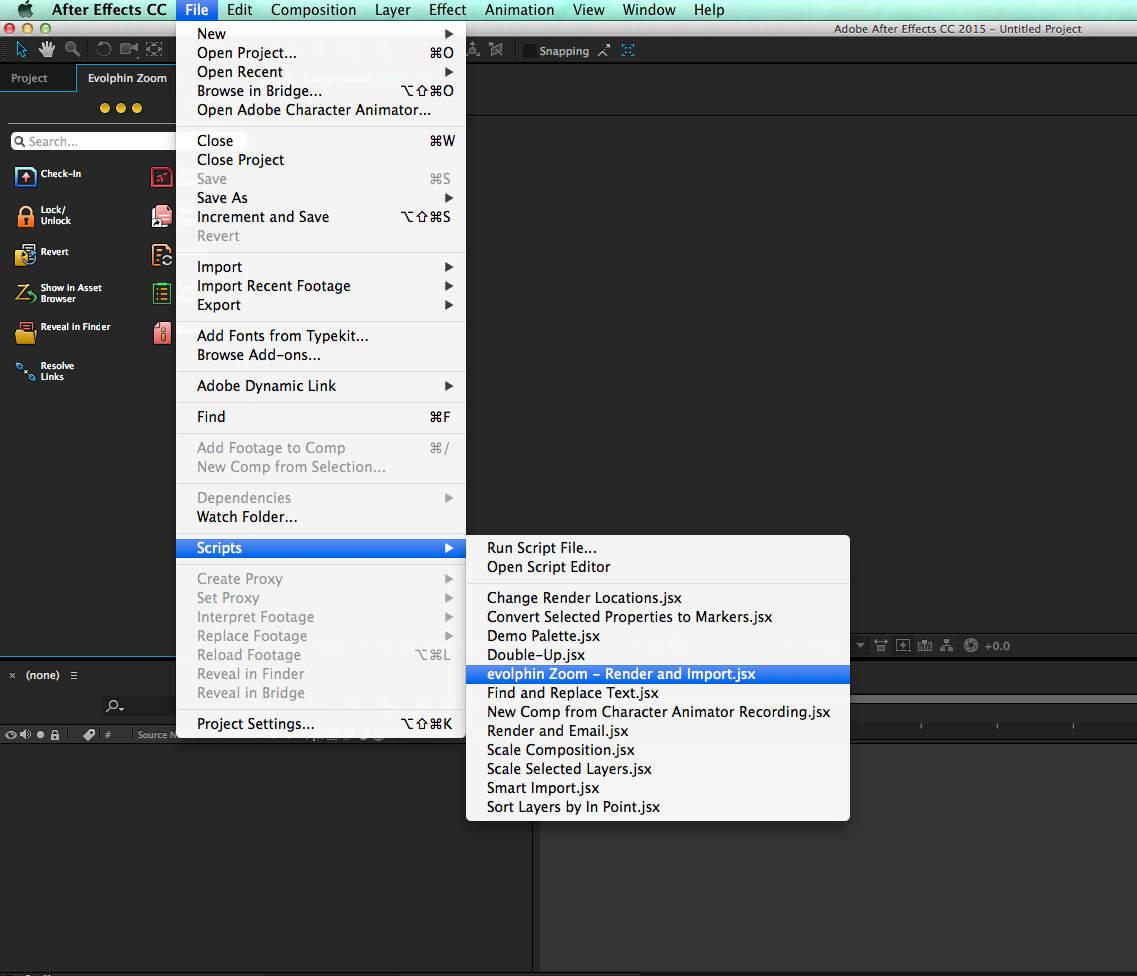Open the Animation menu
This screenshot has width=1137, height=976.
(519, 10)
